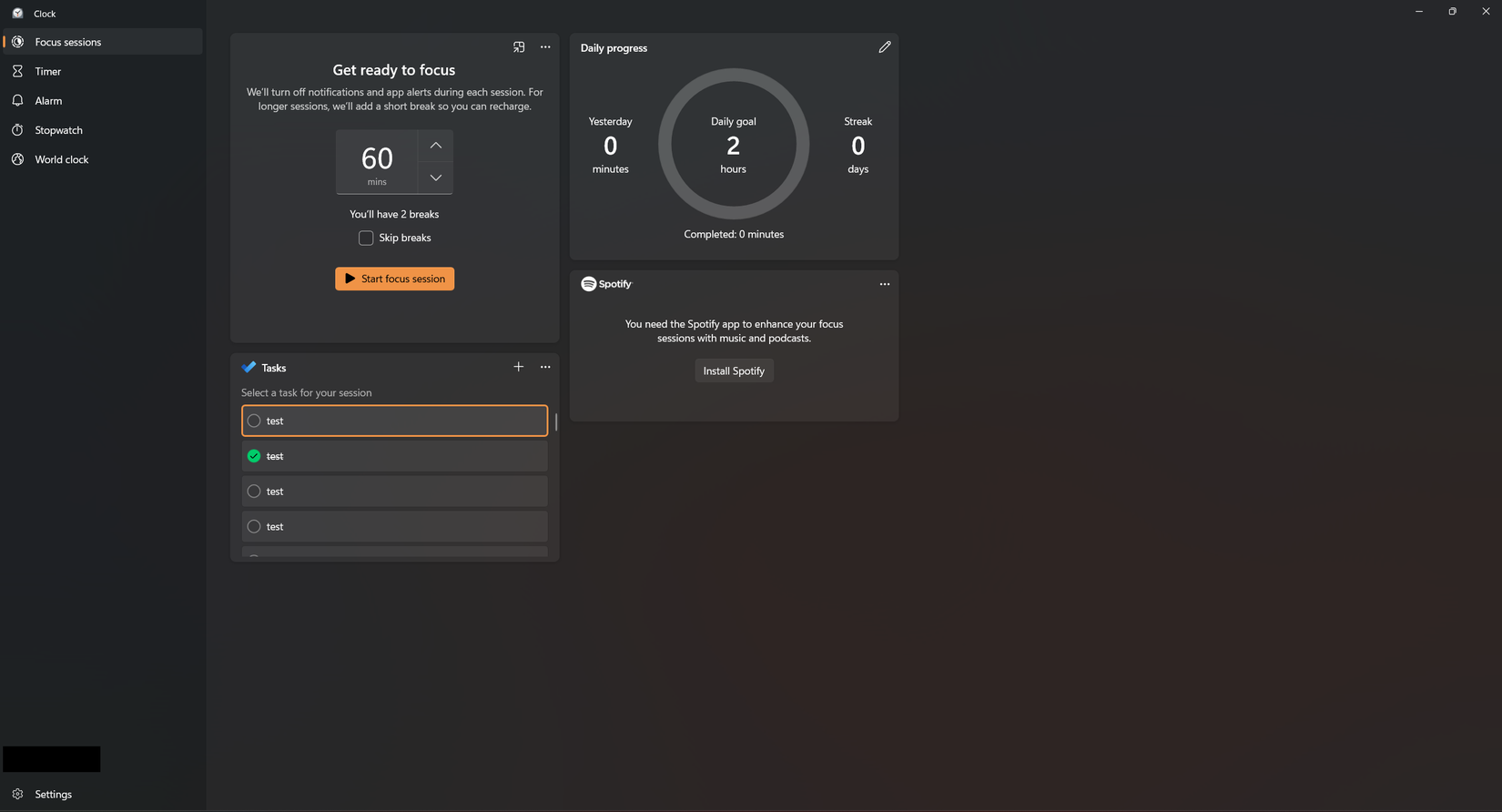Click the Install Spotify button
The height and width of the screenshot is (812, 1502).
(734, 370)
